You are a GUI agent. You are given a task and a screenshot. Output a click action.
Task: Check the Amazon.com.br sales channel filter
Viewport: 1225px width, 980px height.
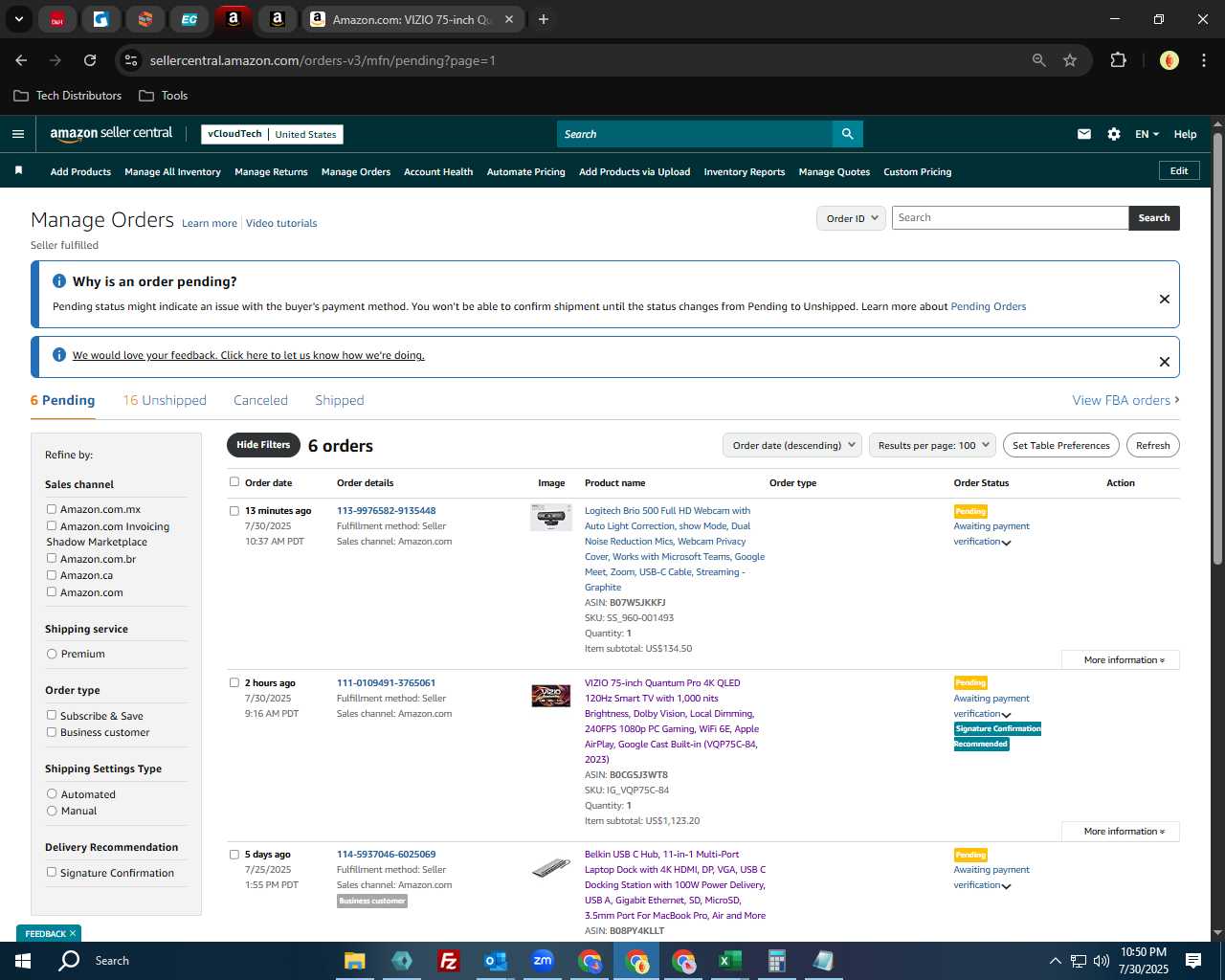click(52, 558)
